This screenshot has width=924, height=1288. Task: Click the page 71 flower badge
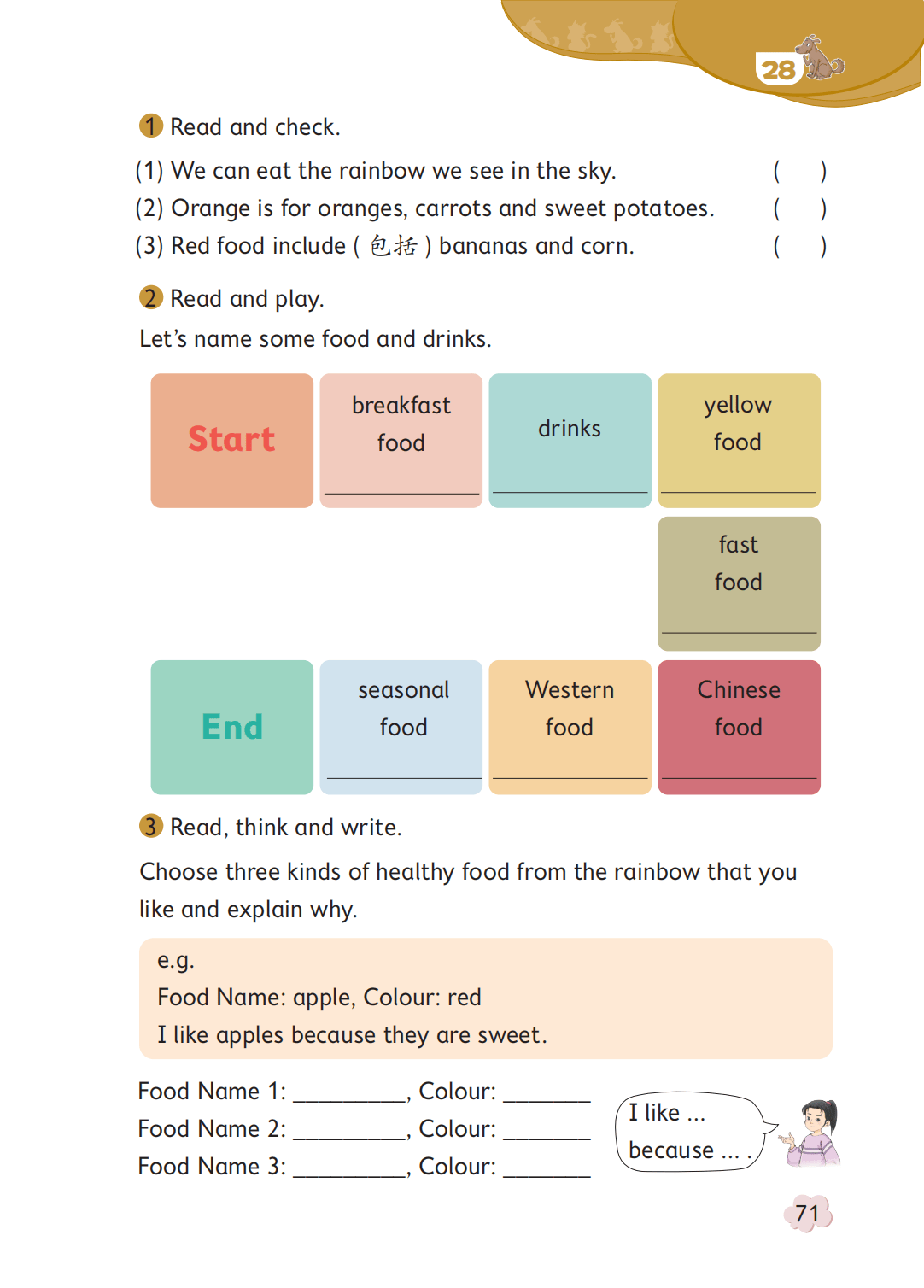(808, 1214)
